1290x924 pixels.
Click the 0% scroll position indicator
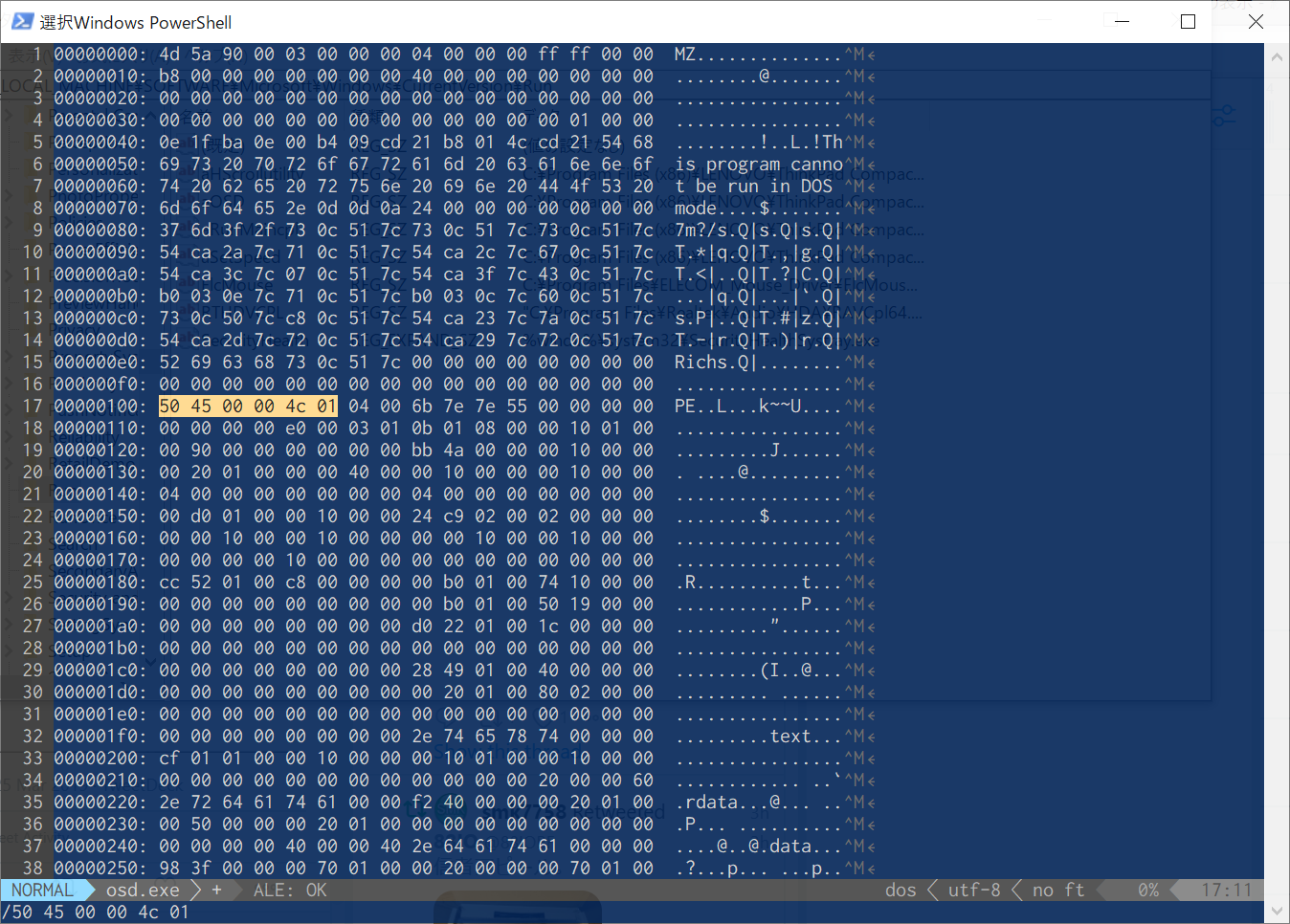(x=1148, y=891)
